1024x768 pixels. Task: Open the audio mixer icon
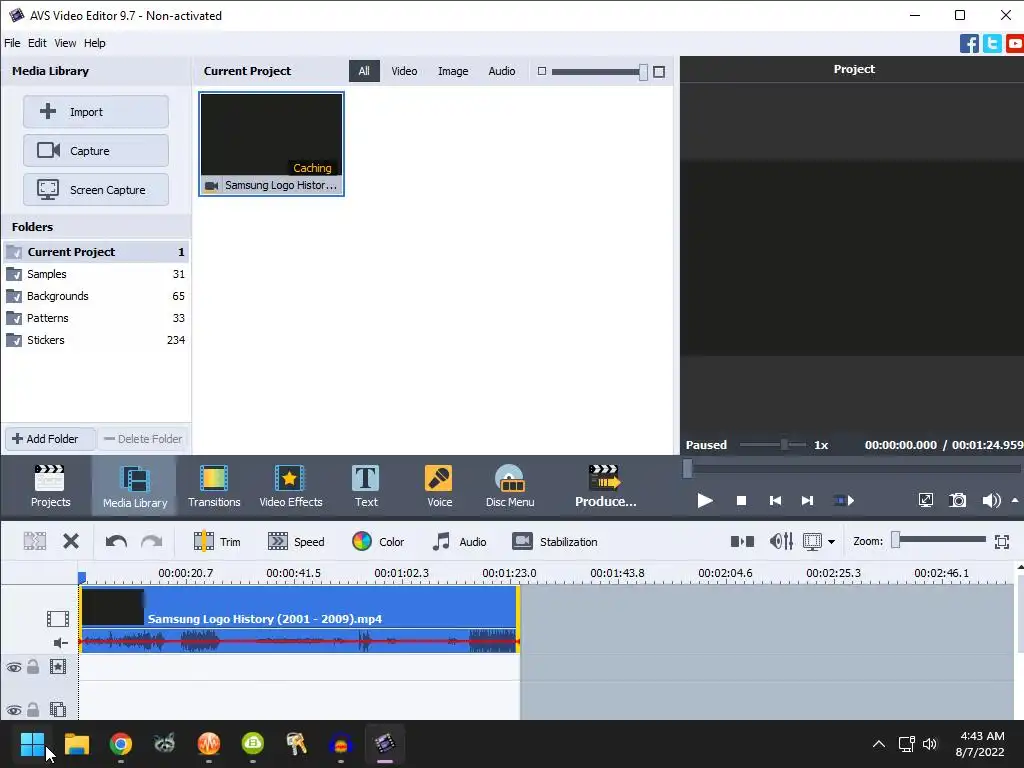coord(781,541)
